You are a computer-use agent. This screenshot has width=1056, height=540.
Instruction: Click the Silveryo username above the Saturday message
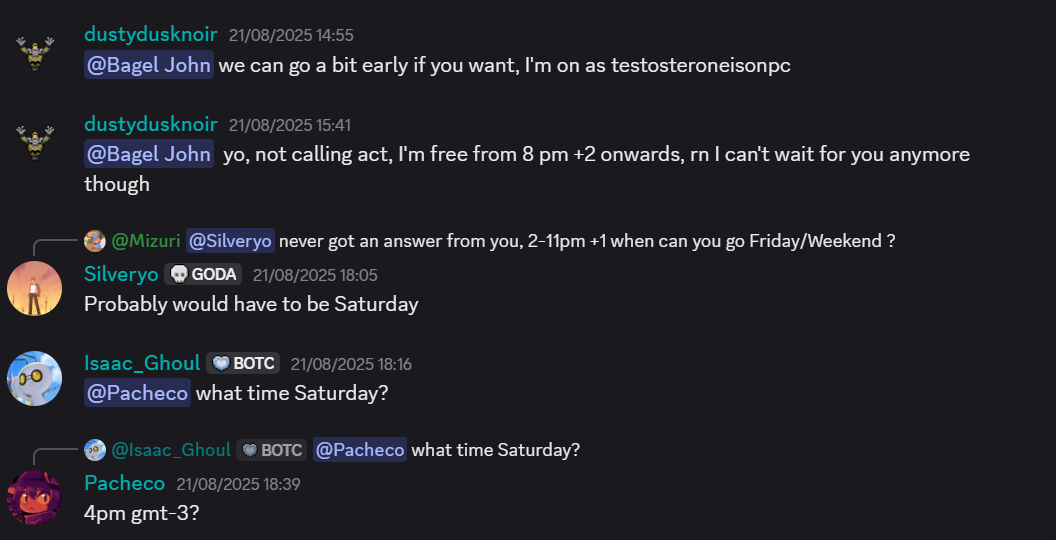[121, 274]
